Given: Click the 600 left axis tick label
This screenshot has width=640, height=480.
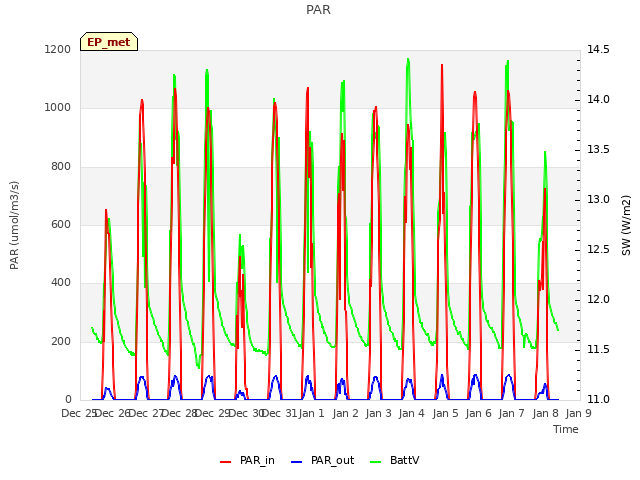Looking at the screenshot, I should [x=61, y=224].
